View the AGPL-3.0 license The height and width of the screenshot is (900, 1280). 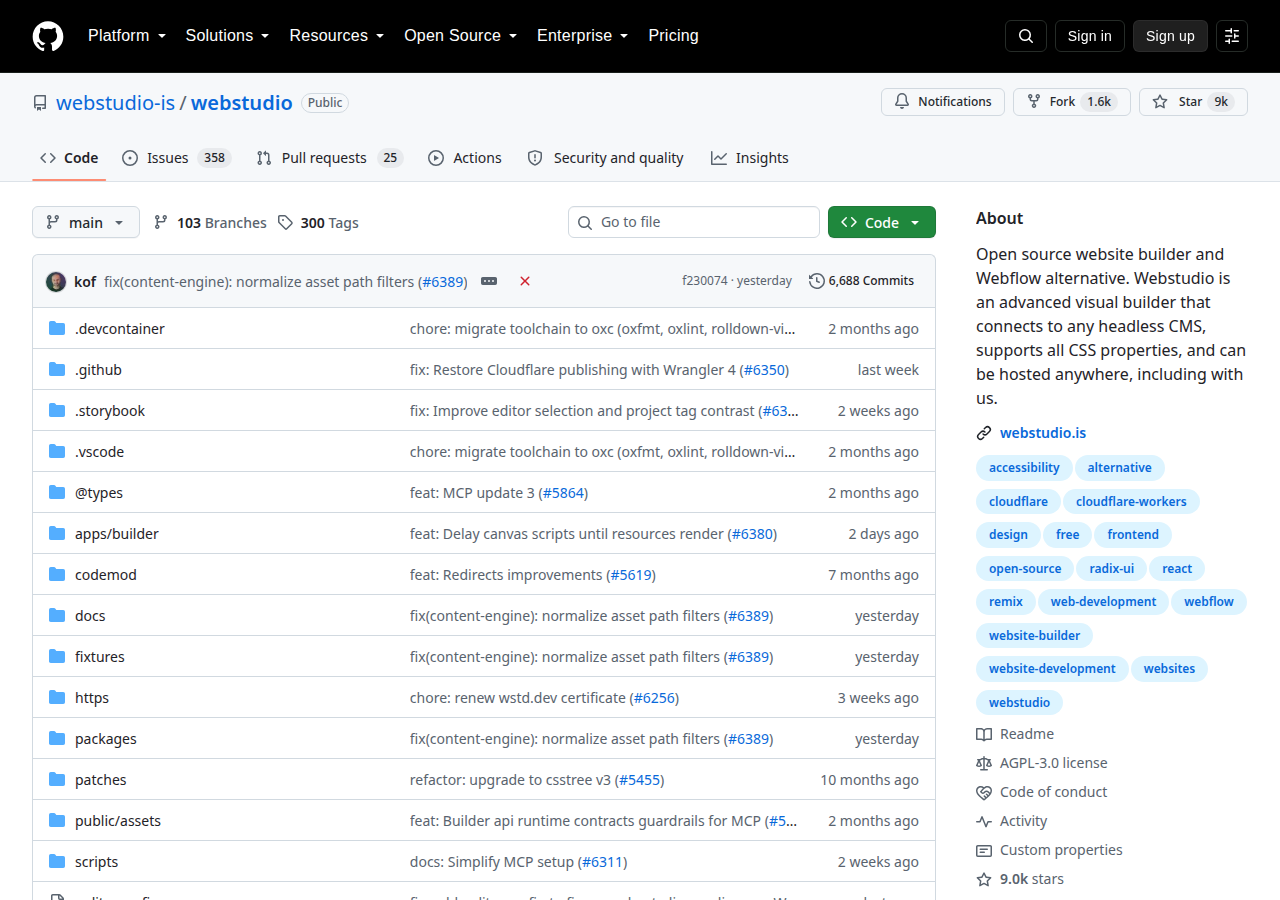coord(1053,763)
